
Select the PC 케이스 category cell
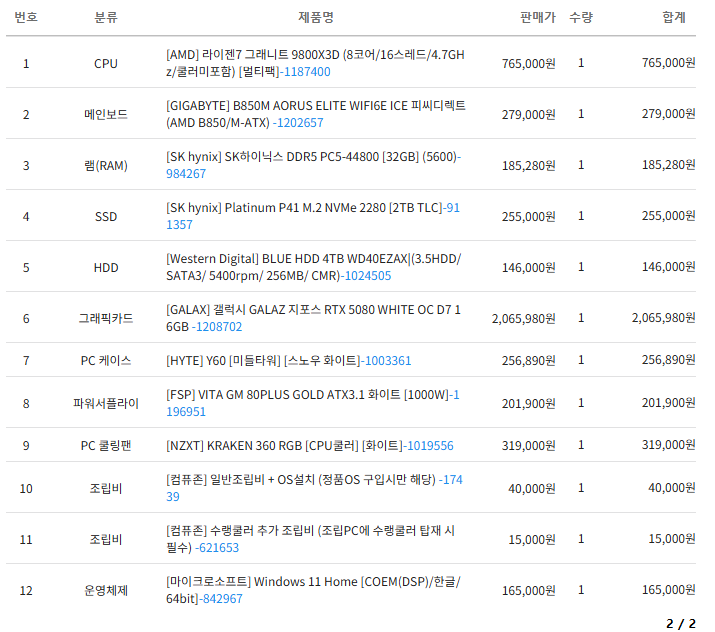pyautogui.click(x=106, y=361)
